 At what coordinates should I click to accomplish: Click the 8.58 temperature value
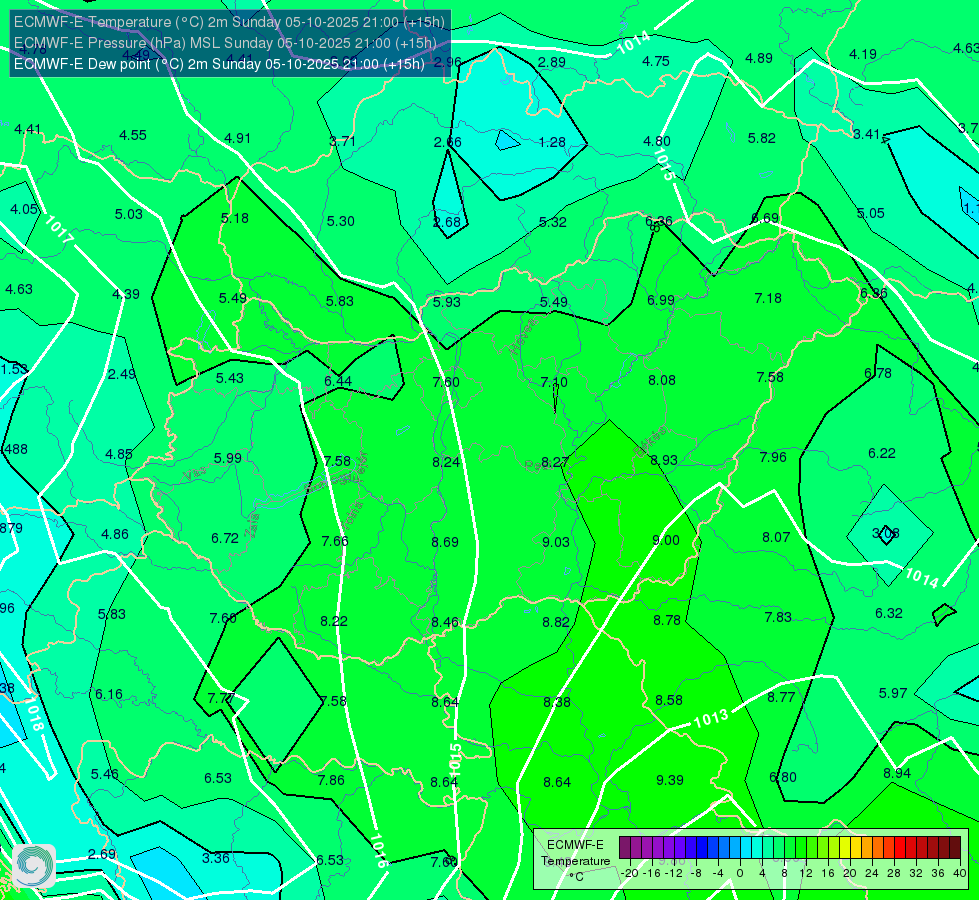tap(669, 700)
